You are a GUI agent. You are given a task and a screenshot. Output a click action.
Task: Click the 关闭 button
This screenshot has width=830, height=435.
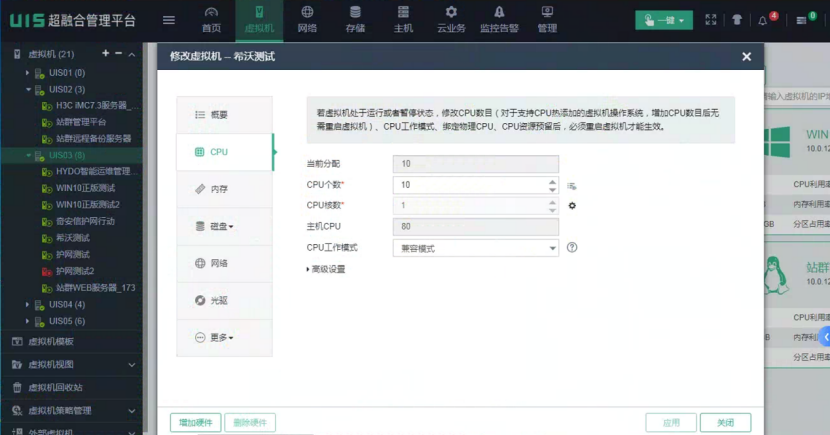[x=725, y=423]
